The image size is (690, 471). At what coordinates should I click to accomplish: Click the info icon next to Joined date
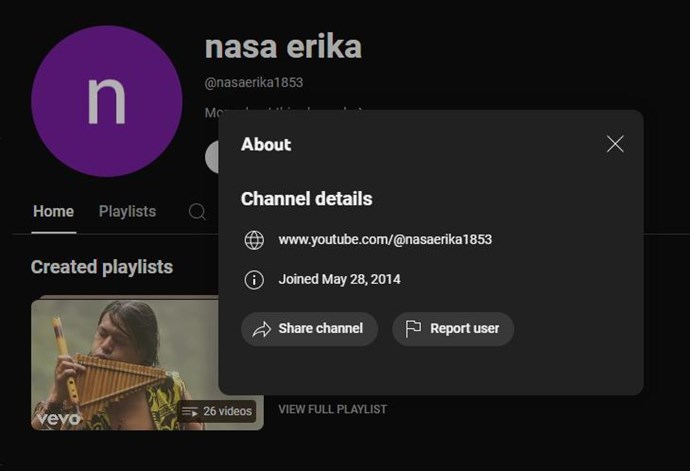254,280
